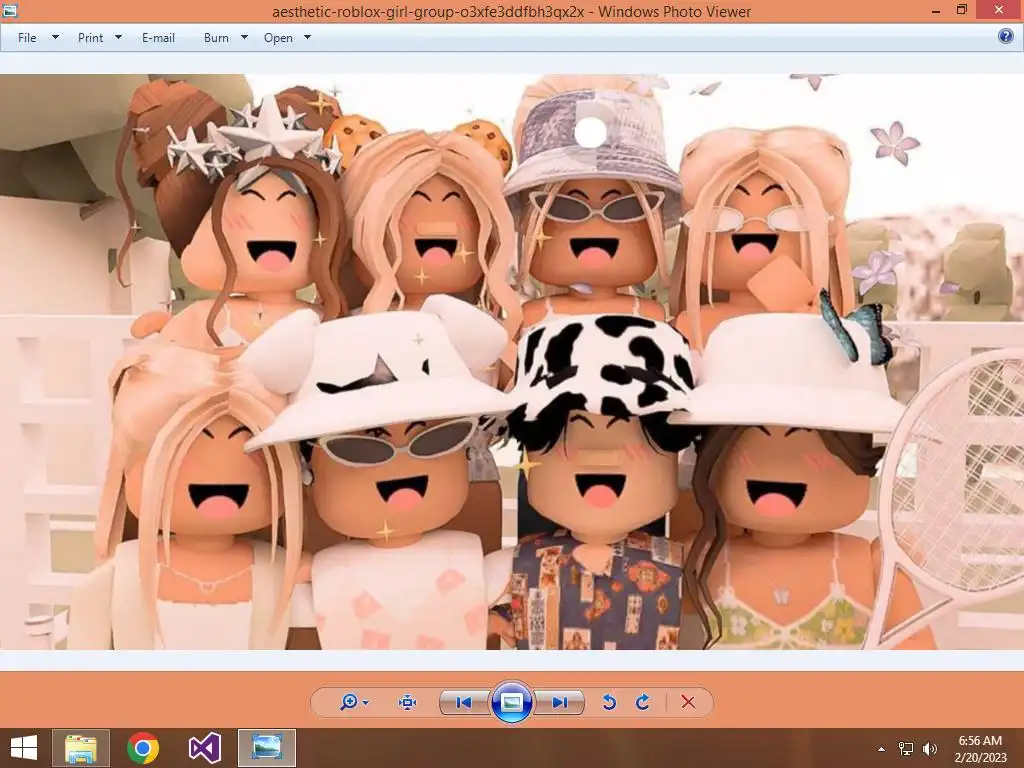
Task: Click the magnifier zoom icon
Action: click(349, 702)
